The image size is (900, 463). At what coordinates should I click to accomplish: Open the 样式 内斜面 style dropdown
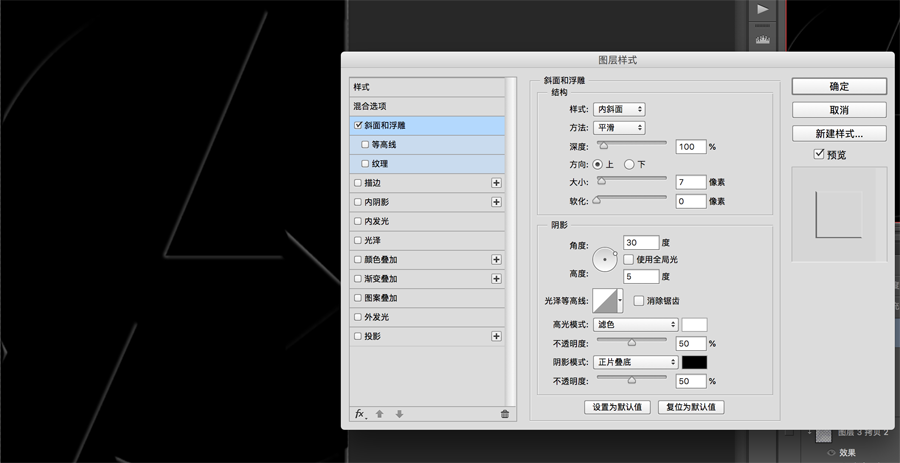[619, 109]
